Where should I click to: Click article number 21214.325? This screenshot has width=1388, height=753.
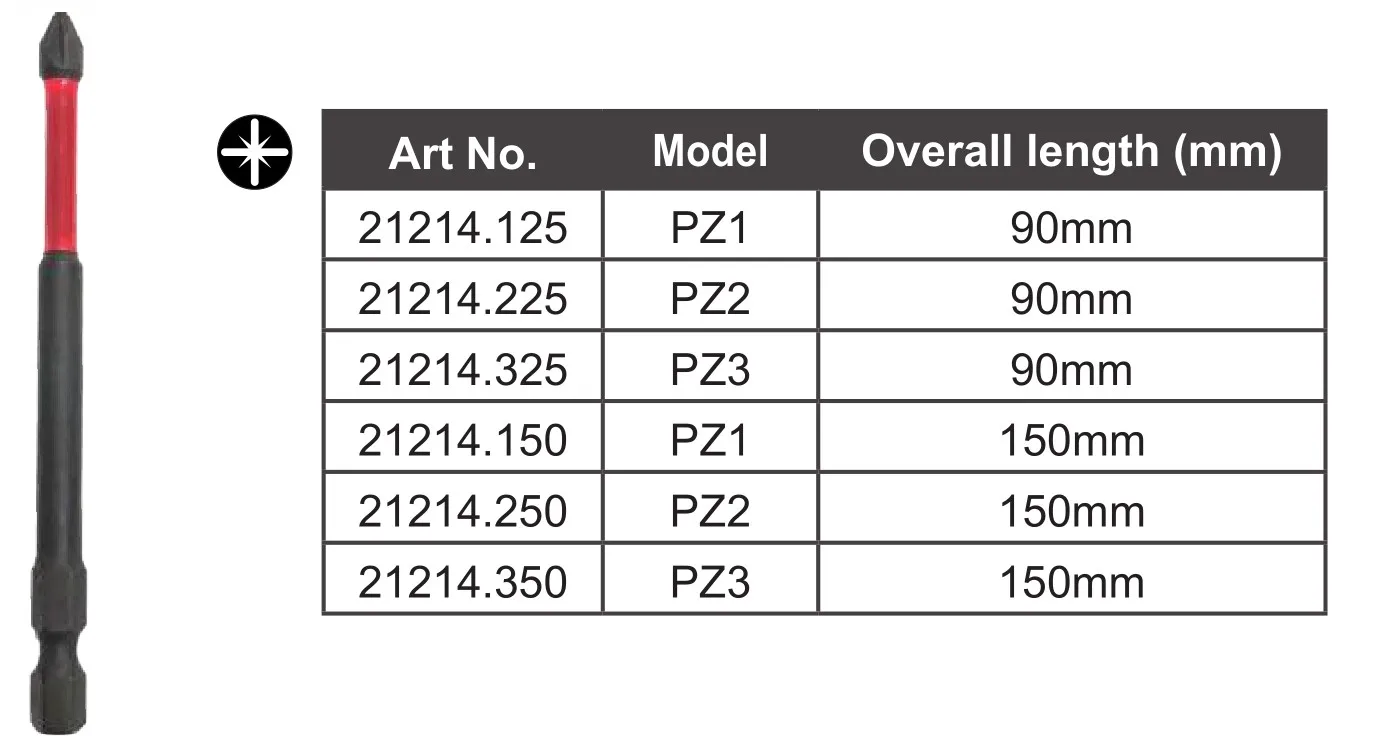[x=462, y=370]
